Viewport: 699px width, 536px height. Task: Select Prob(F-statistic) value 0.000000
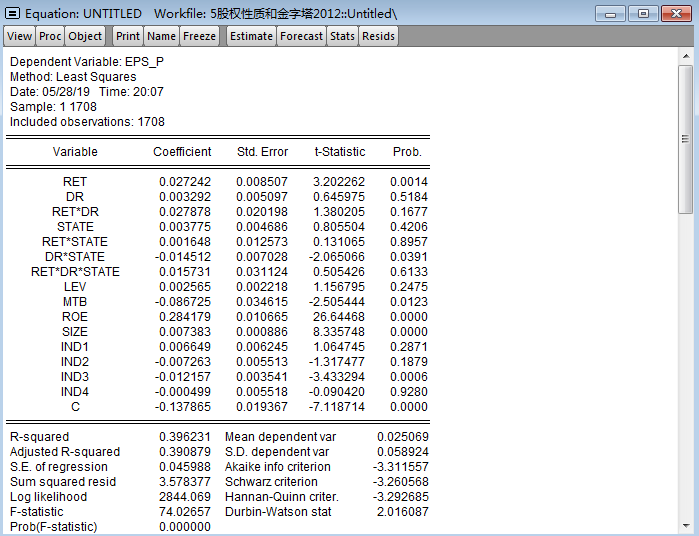pos(185,527)
